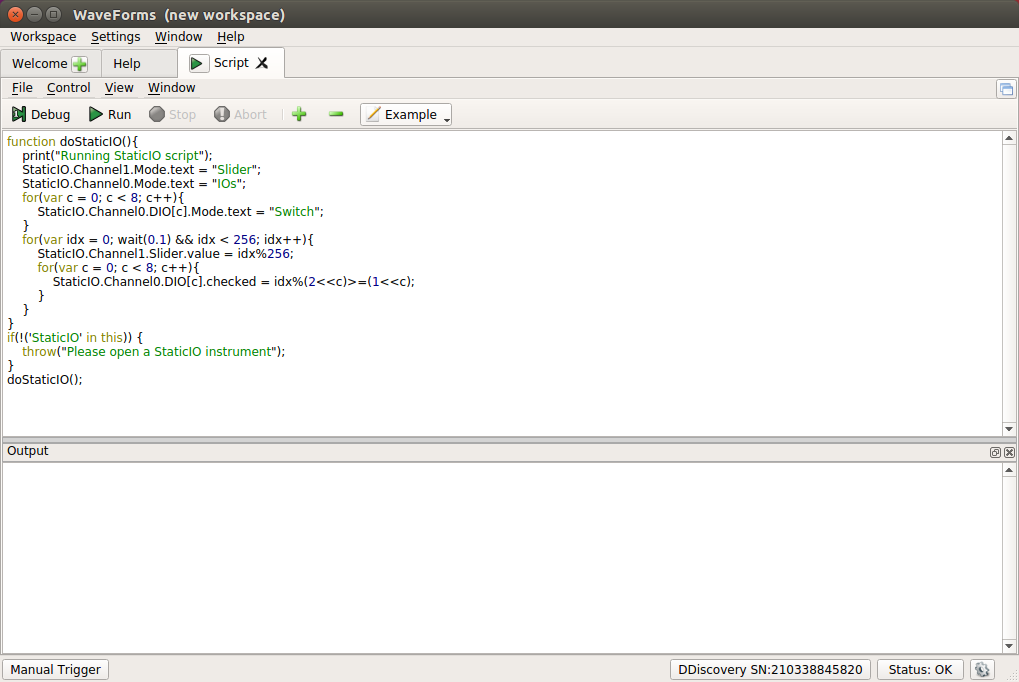The image size is (1019, 682).
Task: Decrease font size with green minus icon
Action: coord(336,114)
